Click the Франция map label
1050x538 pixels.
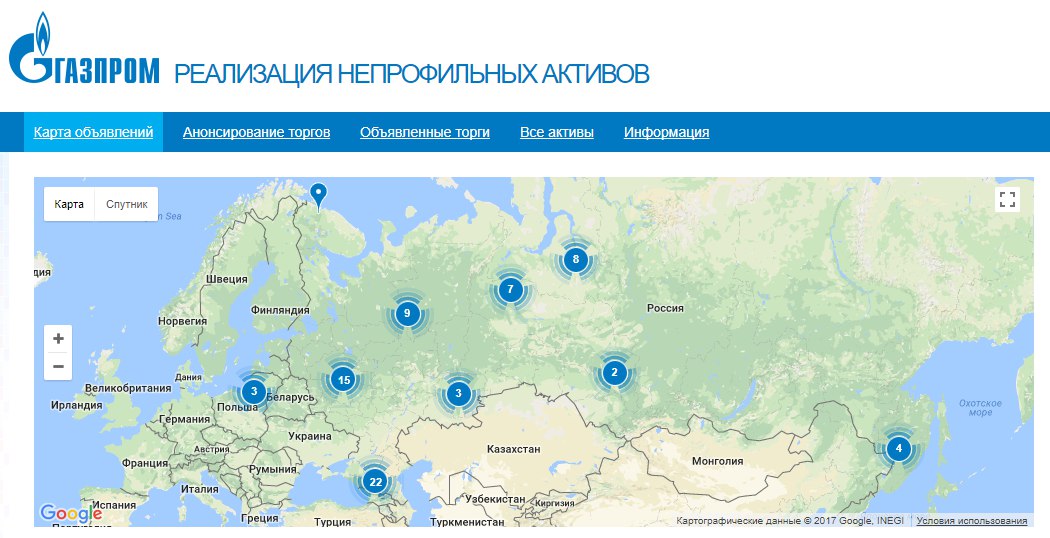click(x=145, y=463)
